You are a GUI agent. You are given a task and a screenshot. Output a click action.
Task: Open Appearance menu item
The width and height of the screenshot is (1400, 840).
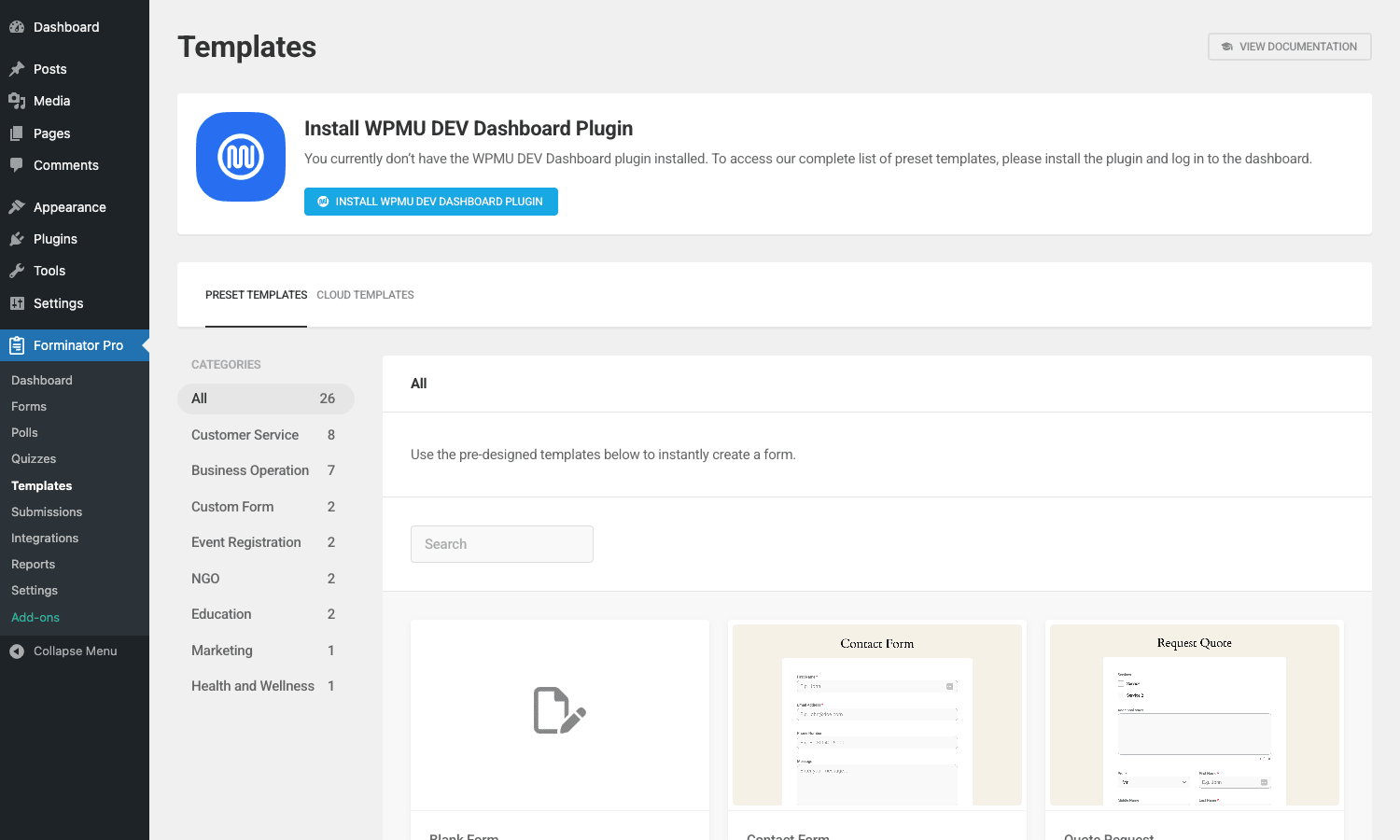pyautogui.click(x=70, y=207)
